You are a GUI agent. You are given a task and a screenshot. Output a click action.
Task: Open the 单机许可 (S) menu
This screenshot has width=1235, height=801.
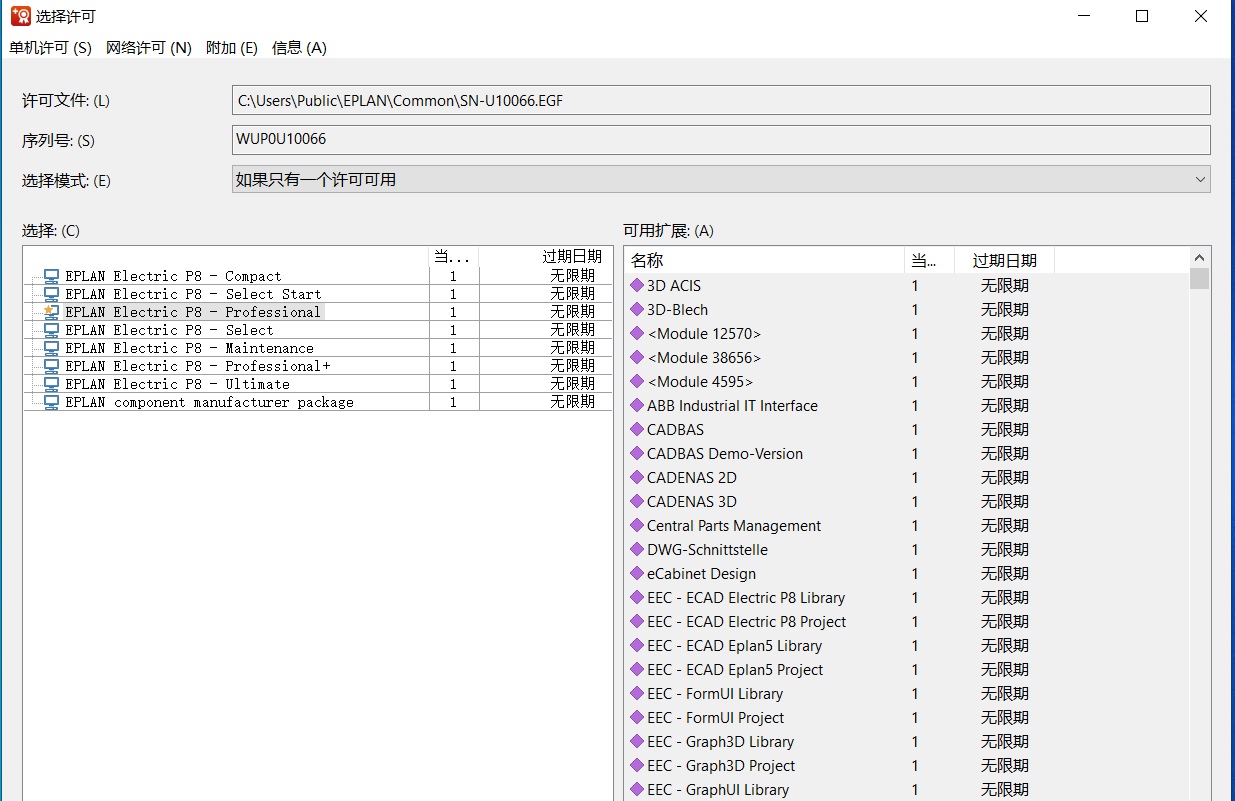coord(50,48)
